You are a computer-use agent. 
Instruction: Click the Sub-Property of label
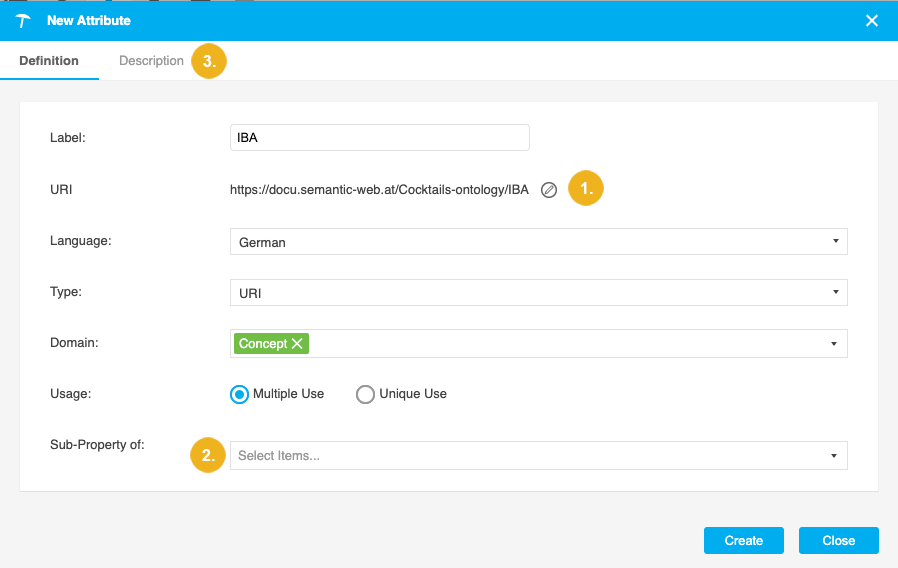pyautogui.click(x=97, y=445)
